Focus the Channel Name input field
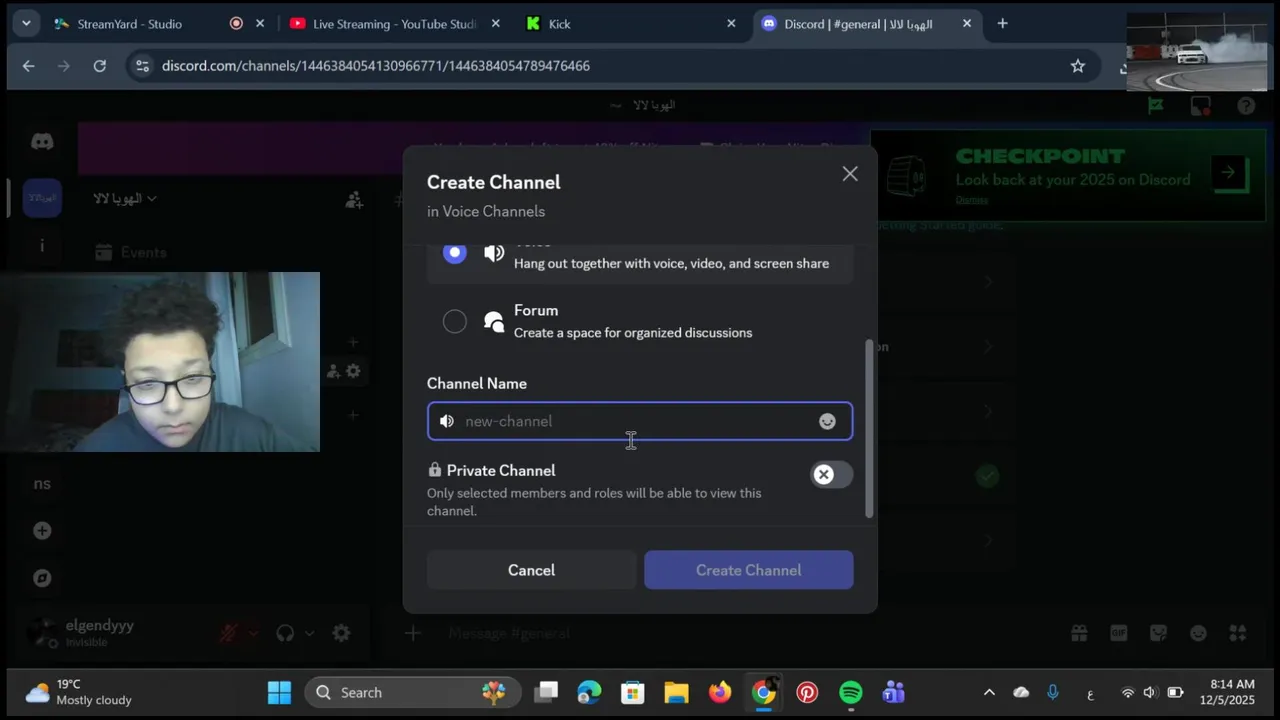 (640, 421)
